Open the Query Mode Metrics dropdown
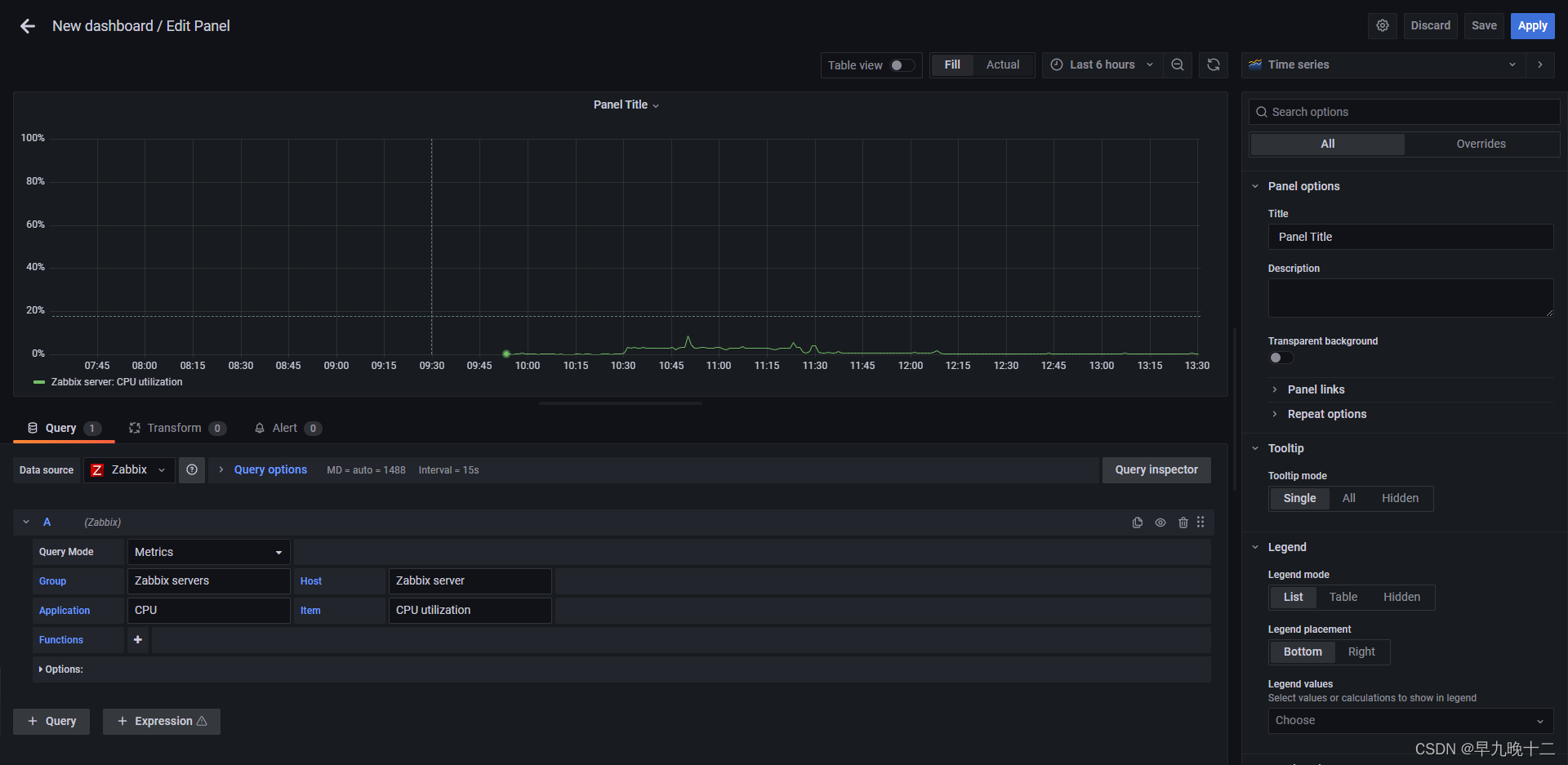 coord(208,552)
